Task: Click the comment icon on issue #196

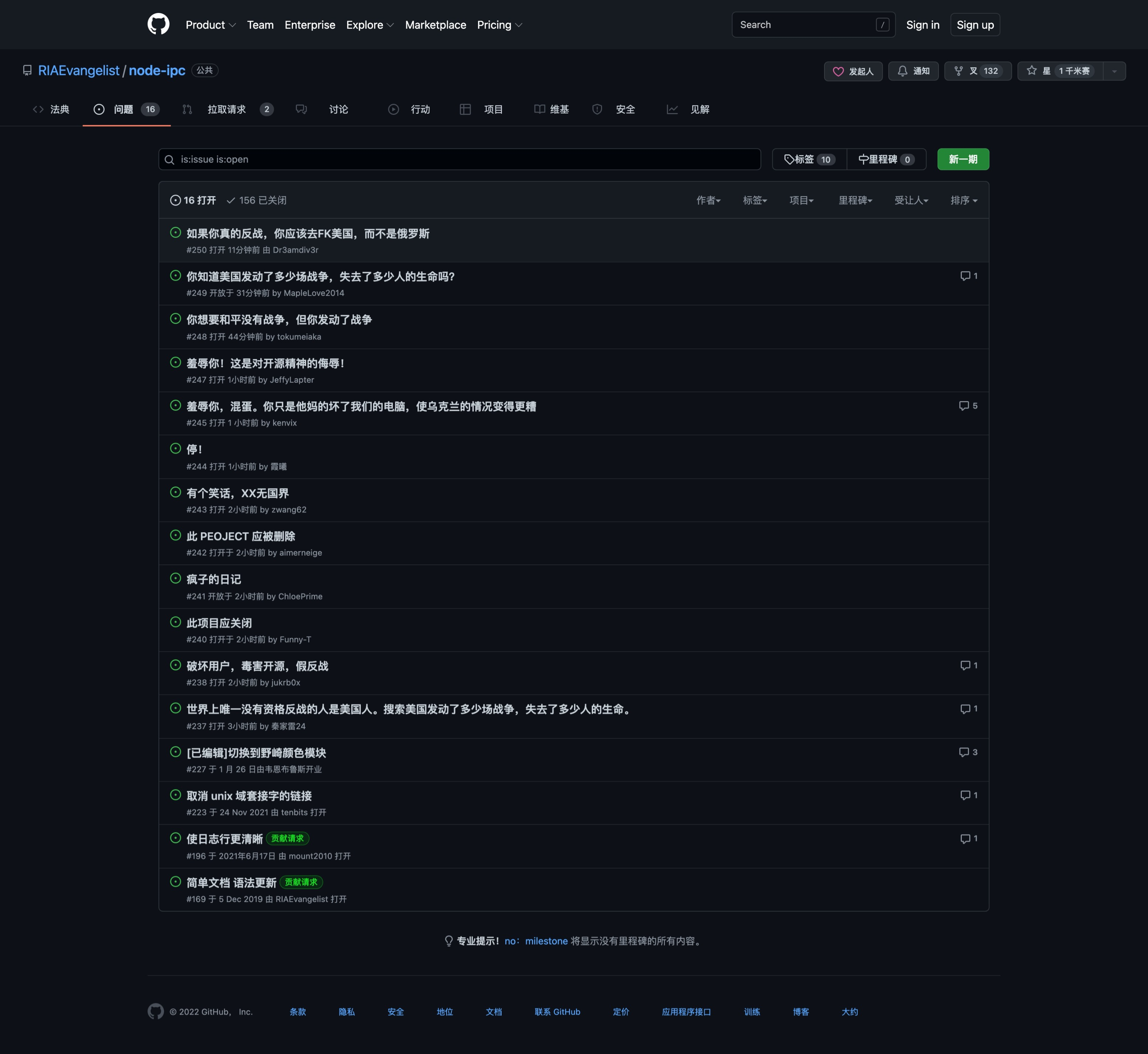Action: (965, 838)
